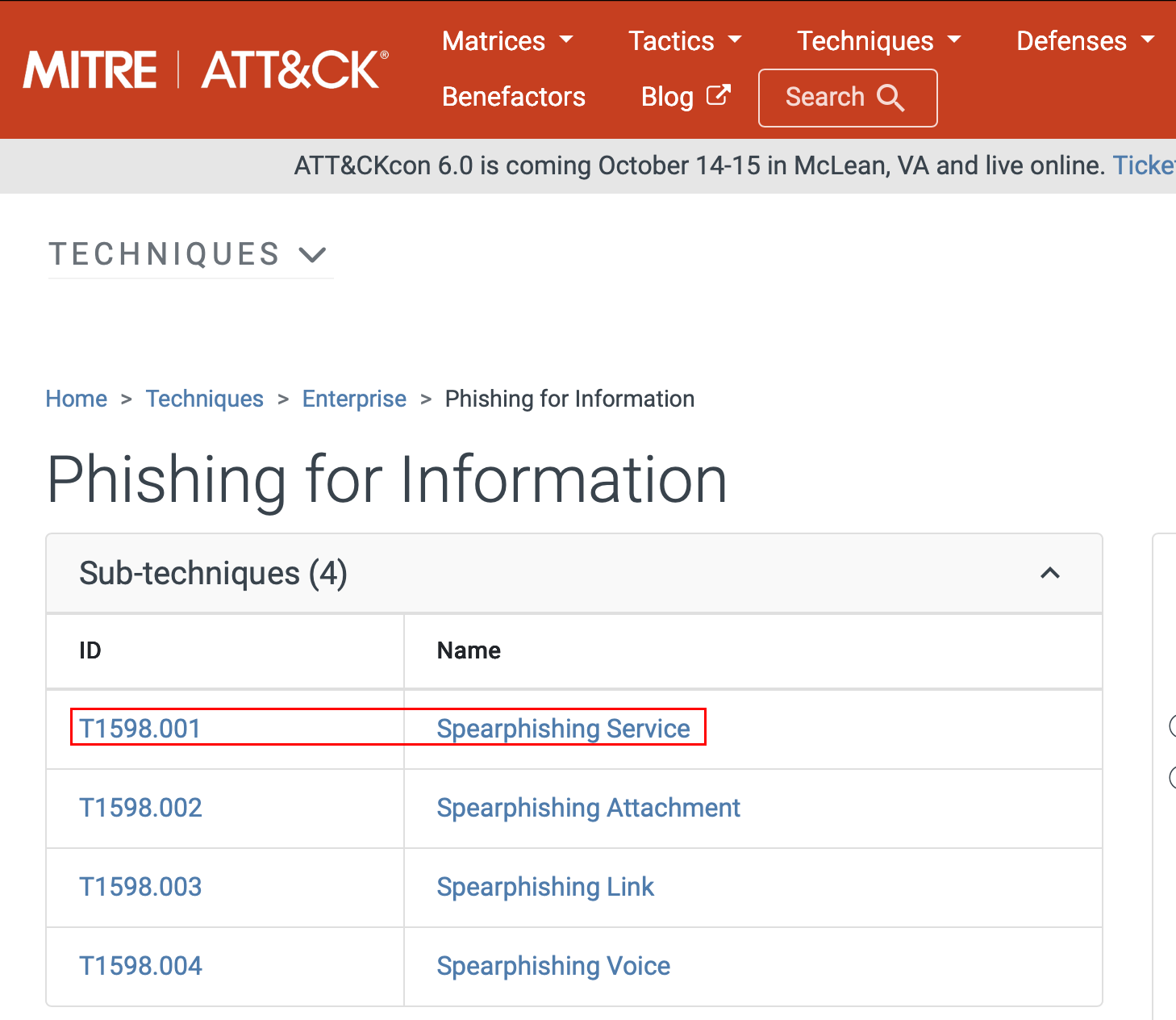This screenshot has width=1176, height=1020.
Task: Click the Phishing for Information breadcrumb text
Action: [569, 399]
